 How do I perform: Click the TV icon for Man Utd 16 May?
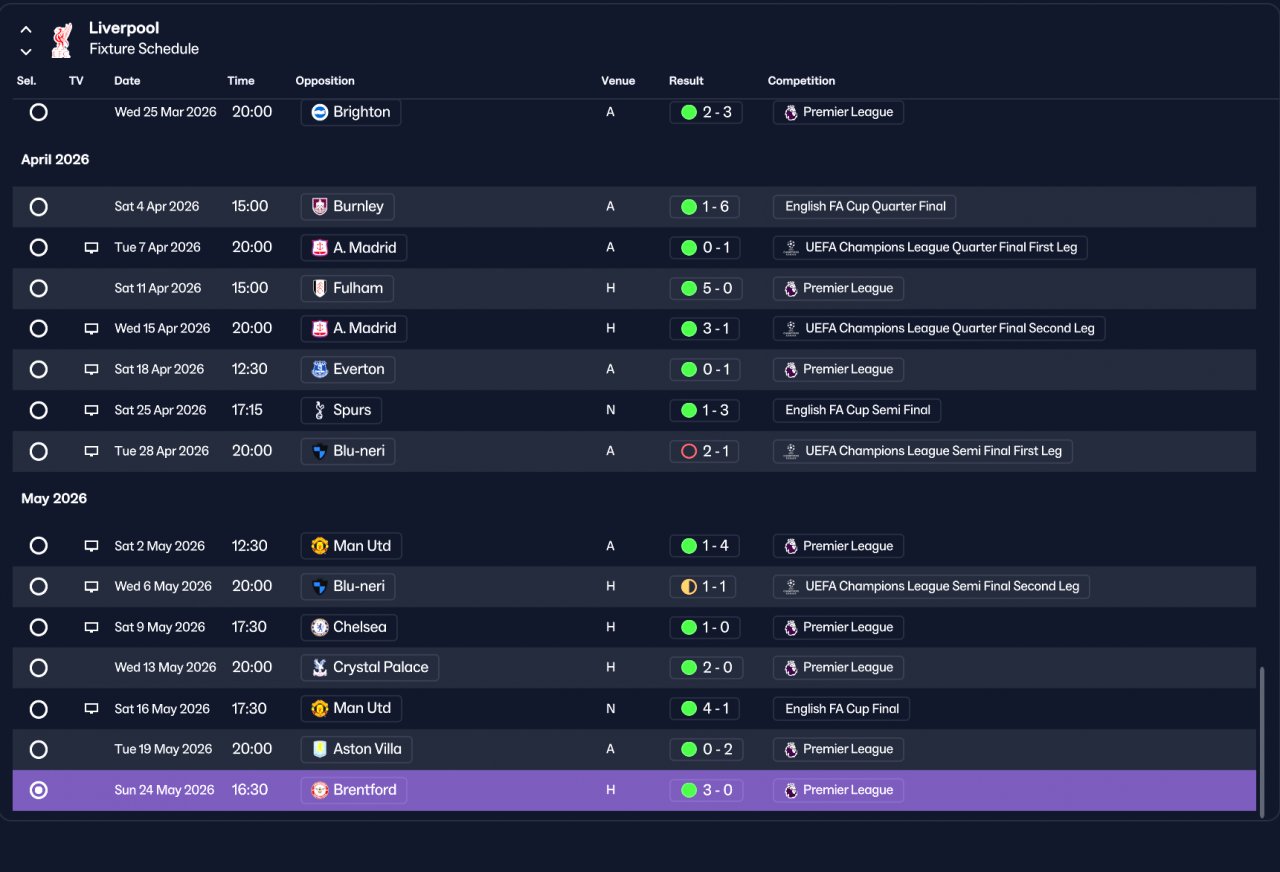[91, 709]
